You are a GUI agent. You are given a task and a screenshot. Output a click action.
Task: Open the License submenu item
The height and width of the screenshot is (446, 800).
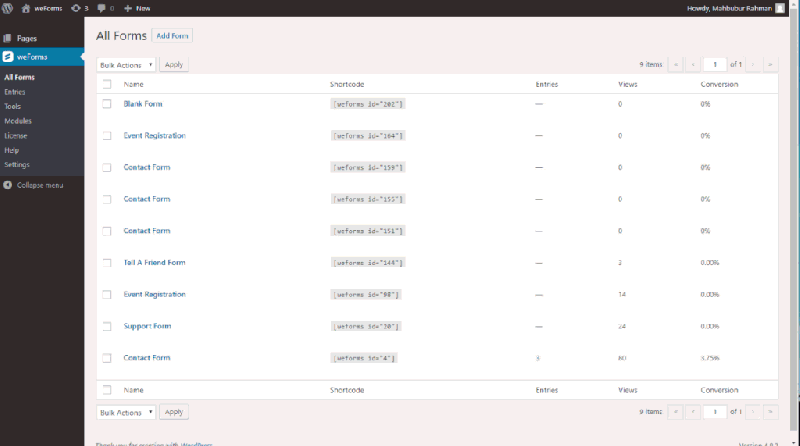point(16,136)
